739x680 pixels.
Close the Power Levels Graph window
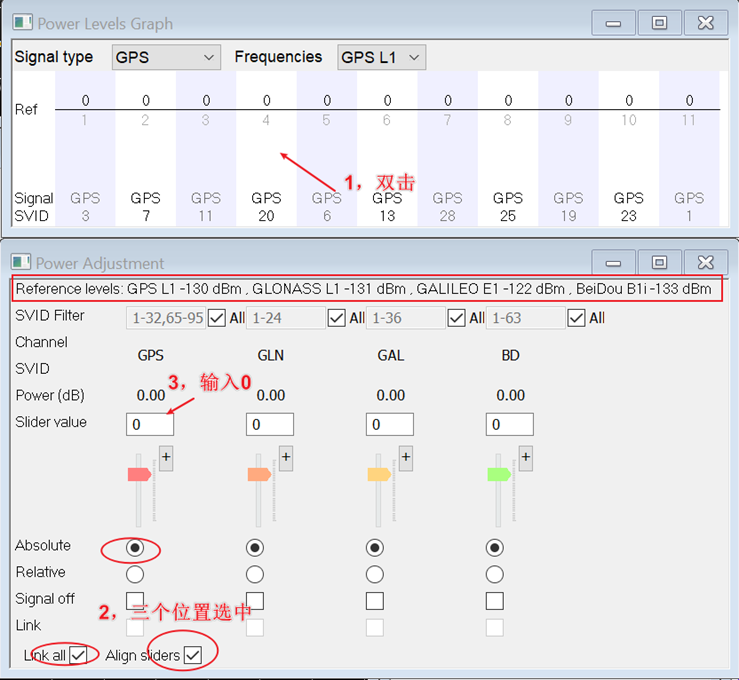point(706,23)
